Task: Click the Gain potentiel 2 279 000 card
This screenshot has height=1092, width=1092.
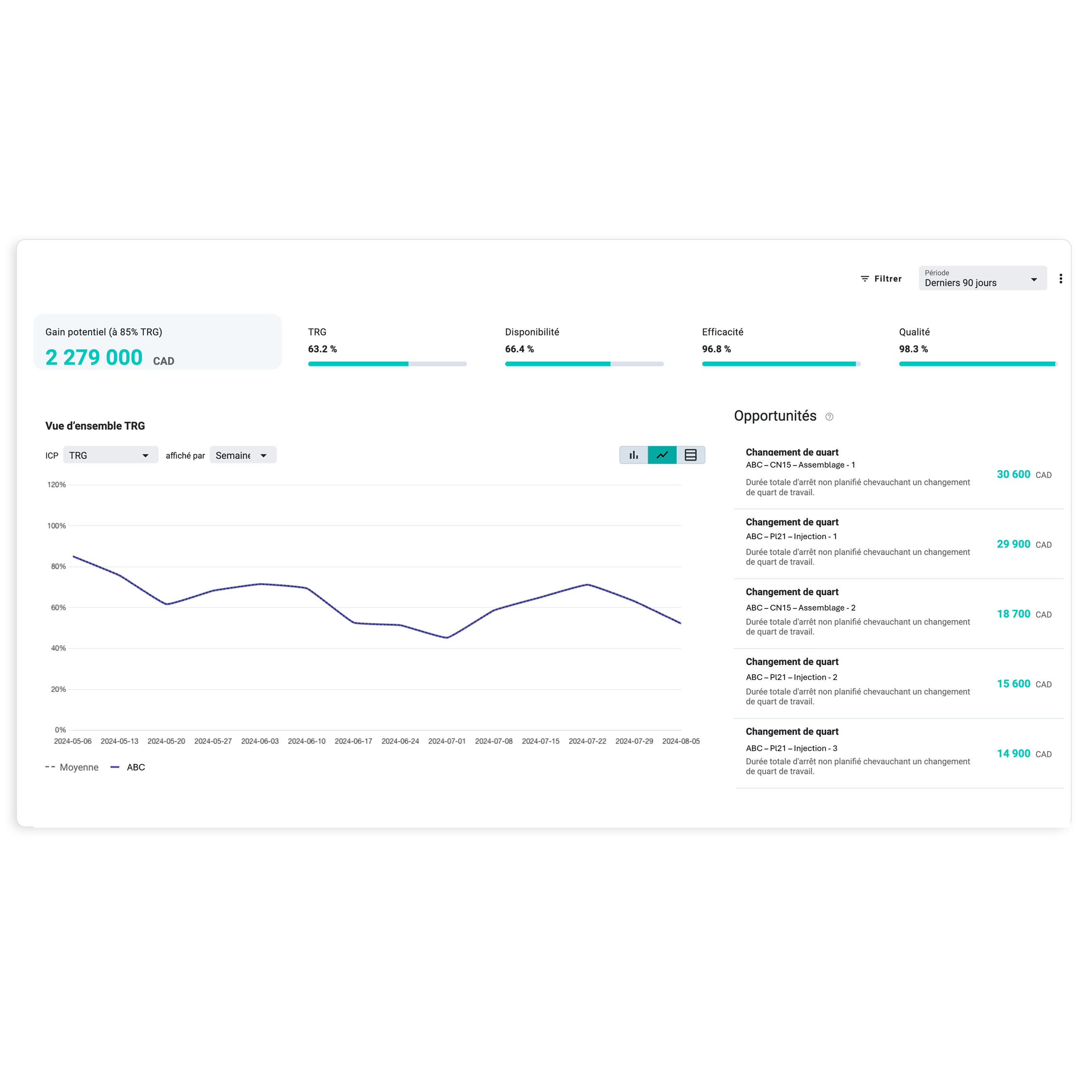Action: coord(158,342)
